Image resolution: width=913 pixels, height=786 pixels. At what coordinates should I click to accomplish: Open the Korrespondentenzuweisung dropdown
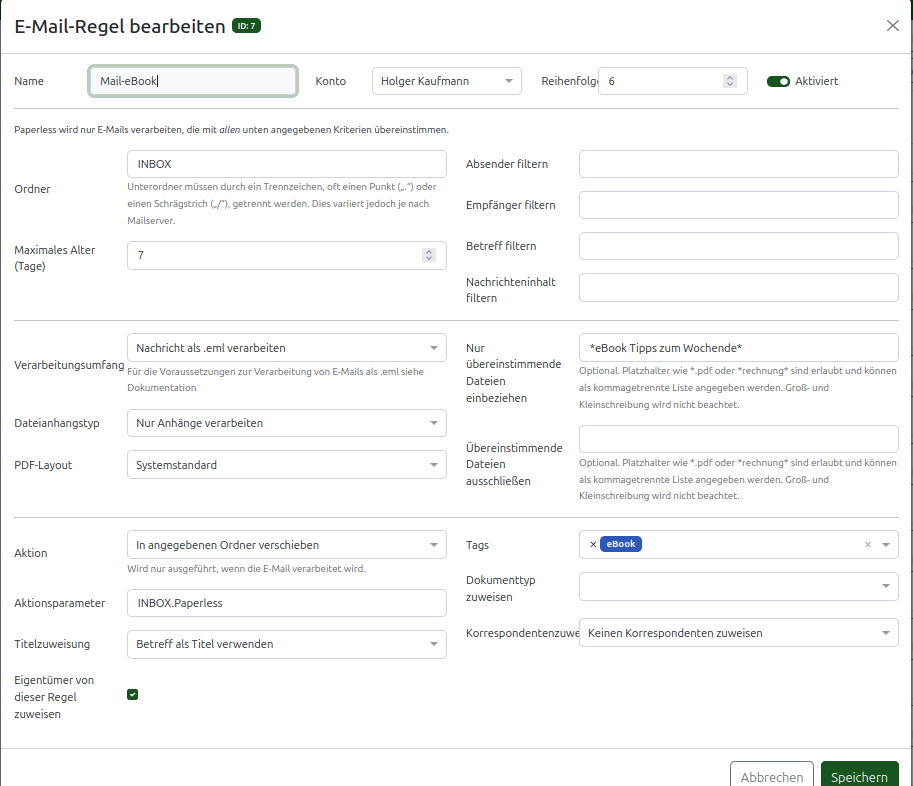pos(738,633)
